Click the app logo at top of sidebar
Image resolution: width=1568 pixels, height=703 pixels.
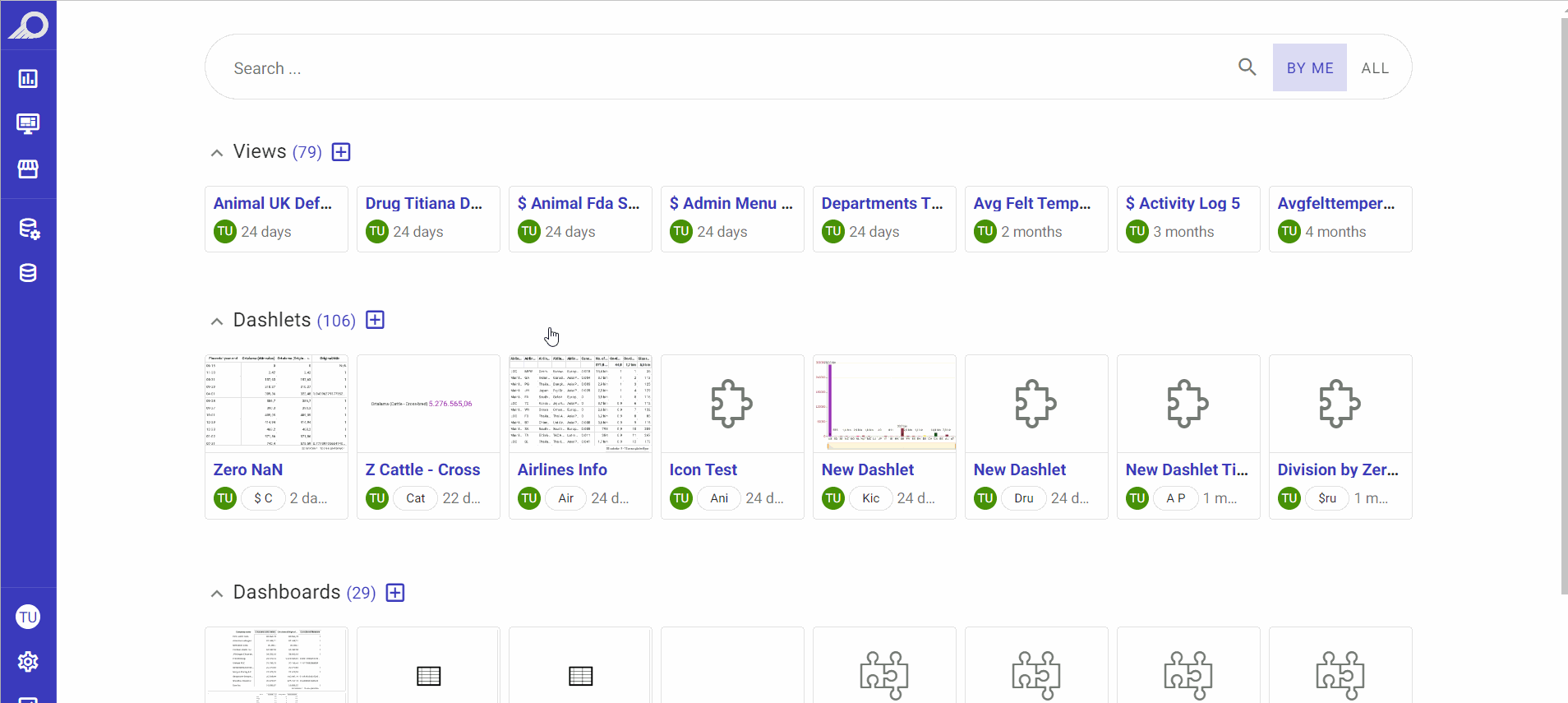pos(28,25)
